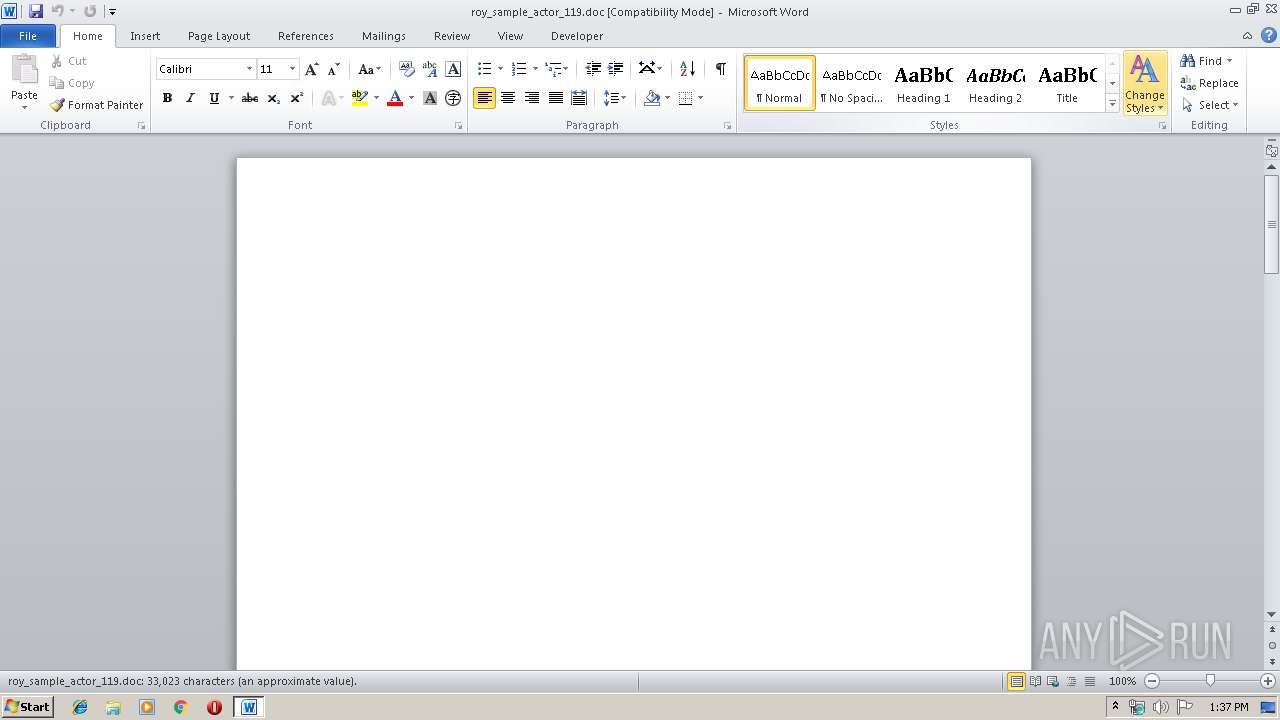Screen dimensions: 1280x720
Task: Toggle Underline formatting
Action: [213, 98]
